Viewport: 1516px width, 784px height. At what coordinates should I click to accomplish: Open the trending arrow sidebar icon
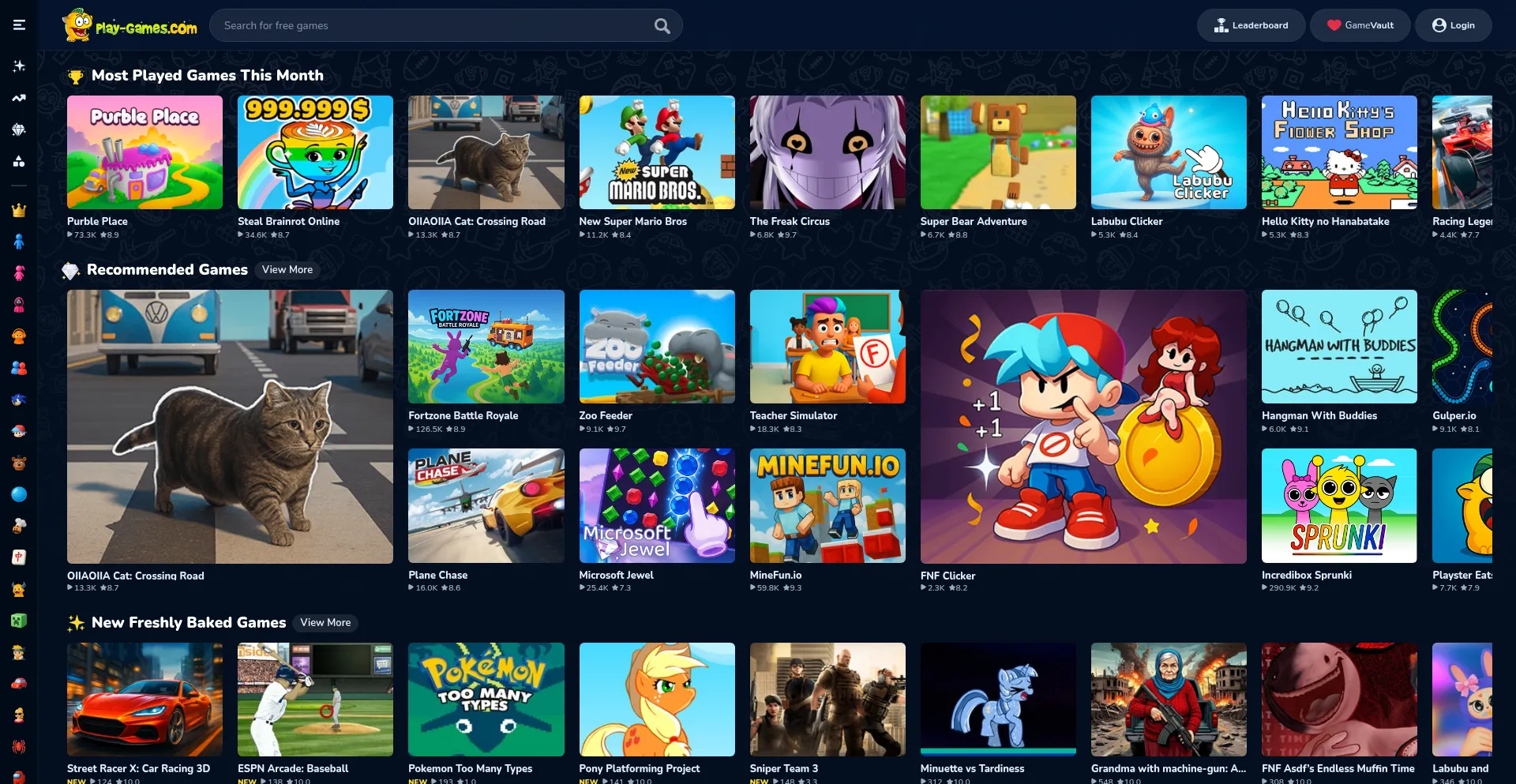click(x=19, y=98)
